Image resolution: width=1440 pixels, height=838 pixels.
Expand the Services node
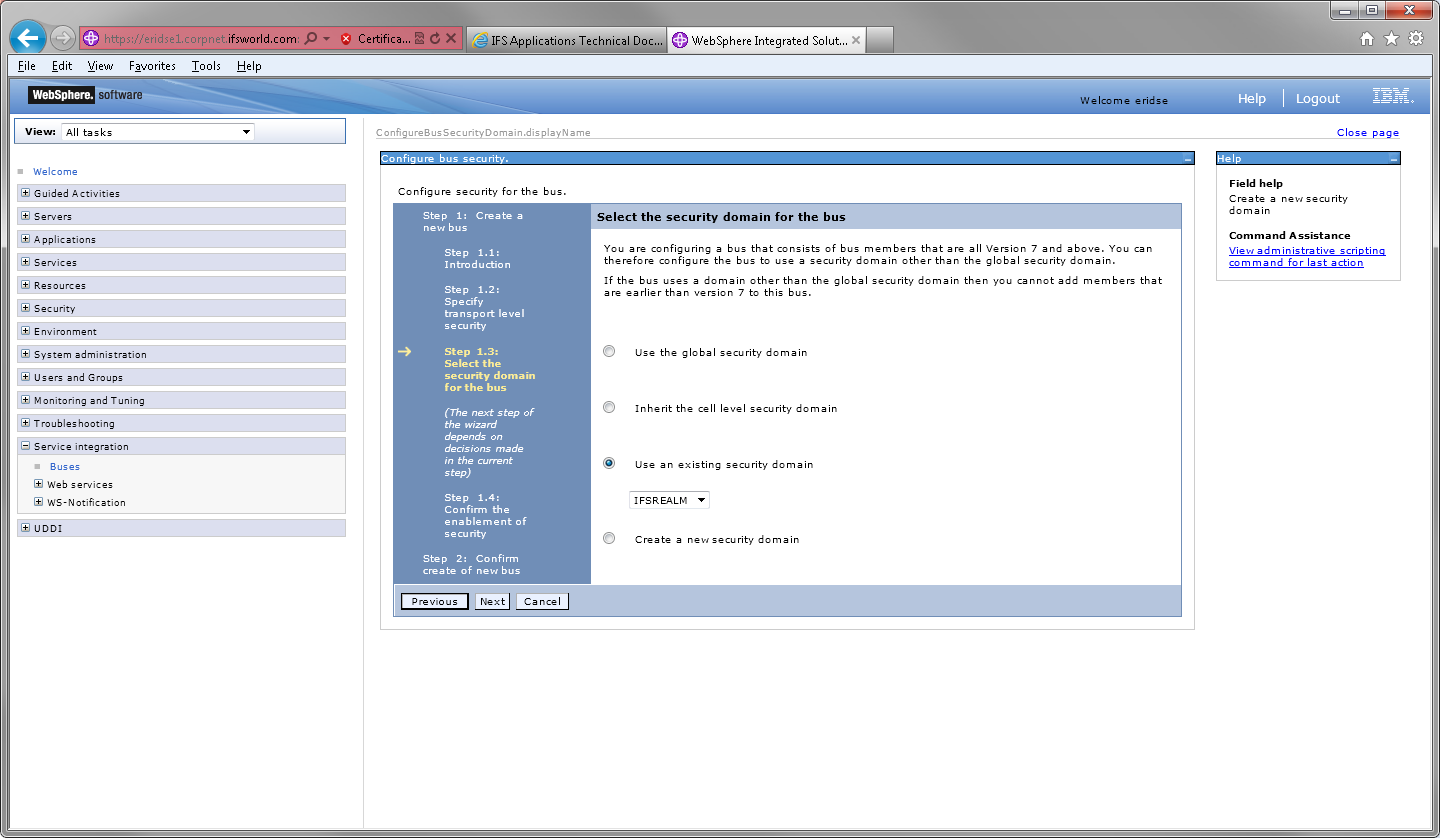pyautogui.click(x=26, y=262)
